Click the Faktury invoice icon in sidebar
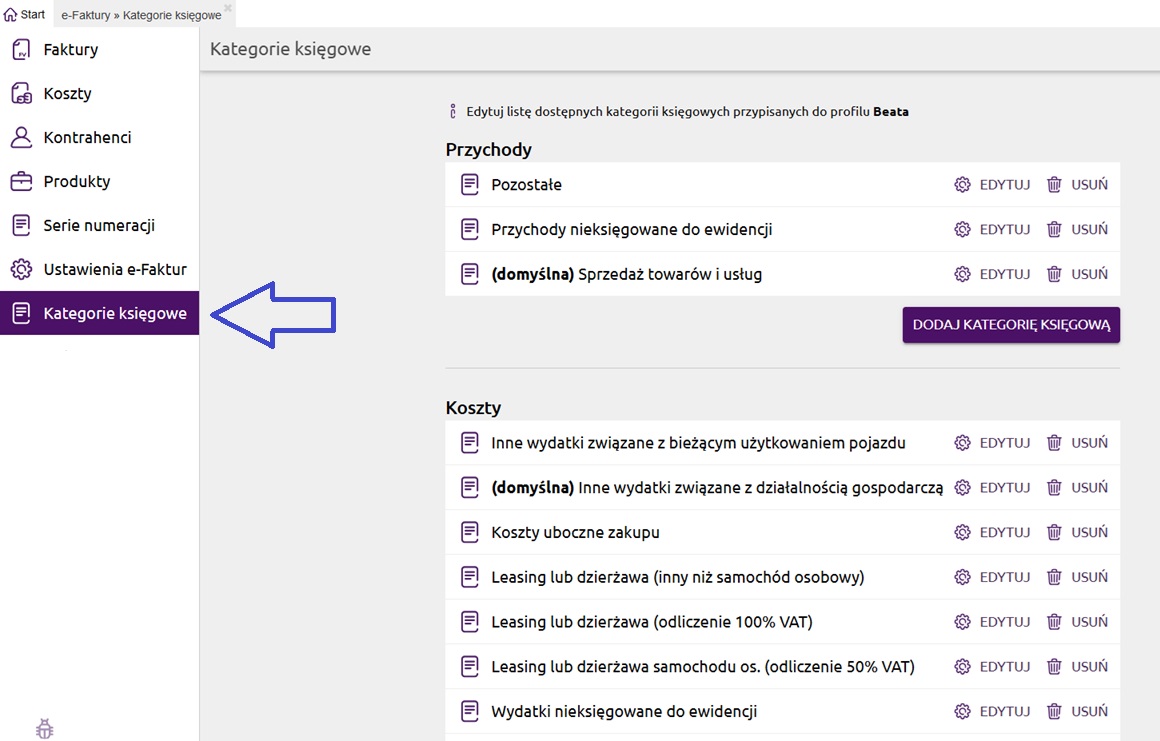 pos(21,50)
